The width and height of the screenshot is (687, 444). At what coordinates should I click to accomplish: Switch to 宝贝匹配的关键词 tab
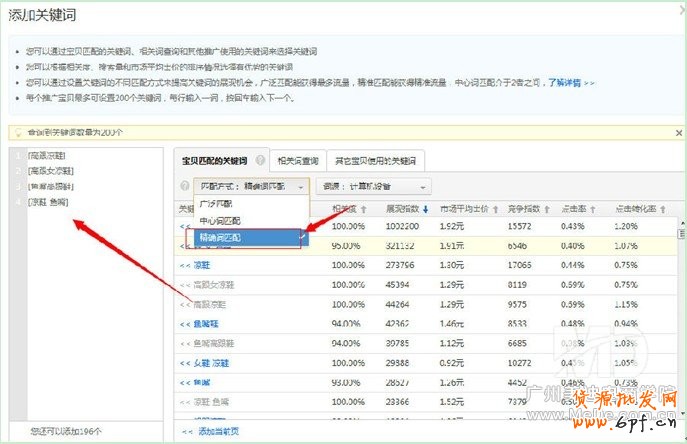(215, 161)
